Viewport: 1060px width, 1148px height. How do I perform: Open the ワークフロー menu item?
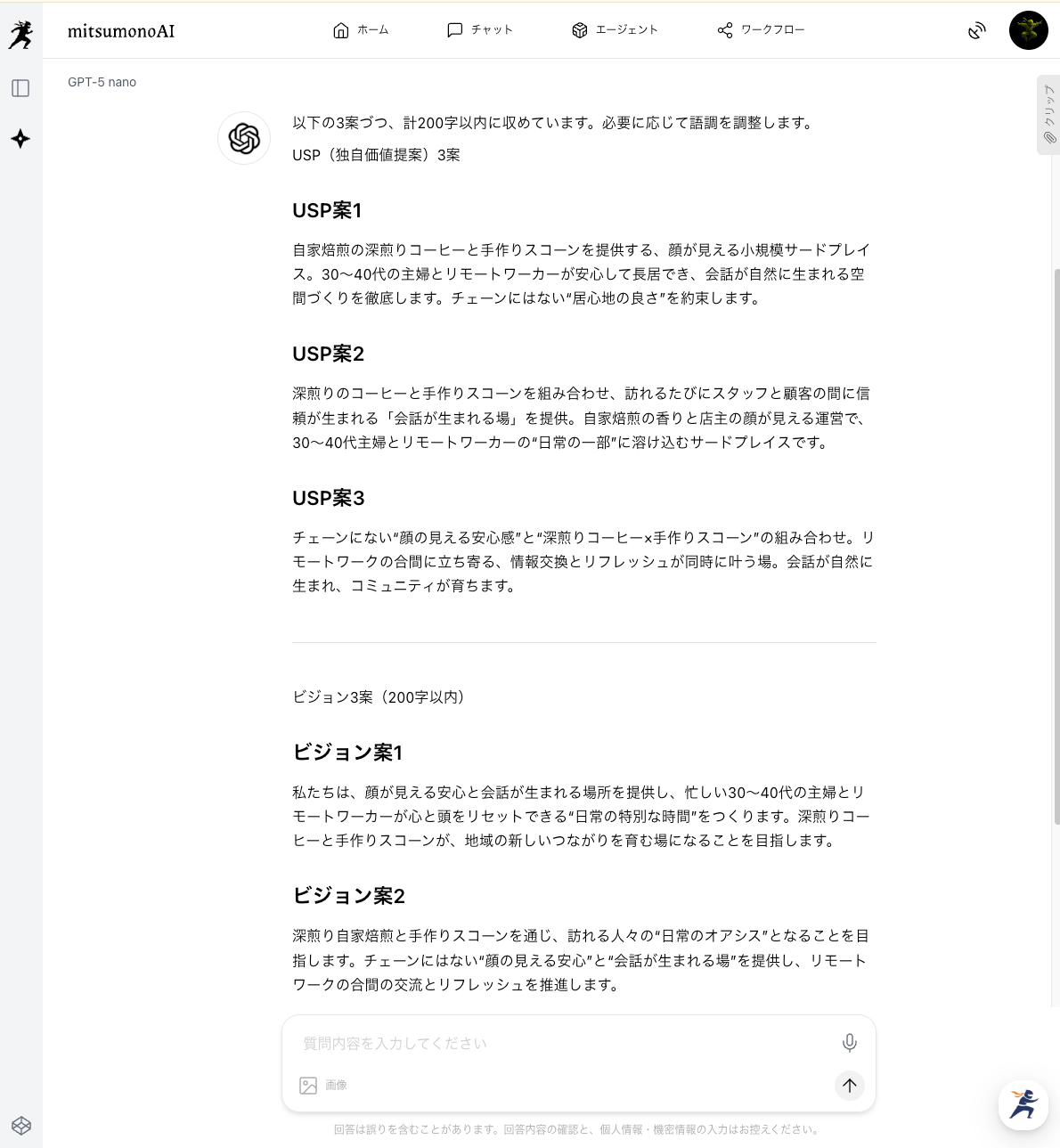click(x=761, y=30)
